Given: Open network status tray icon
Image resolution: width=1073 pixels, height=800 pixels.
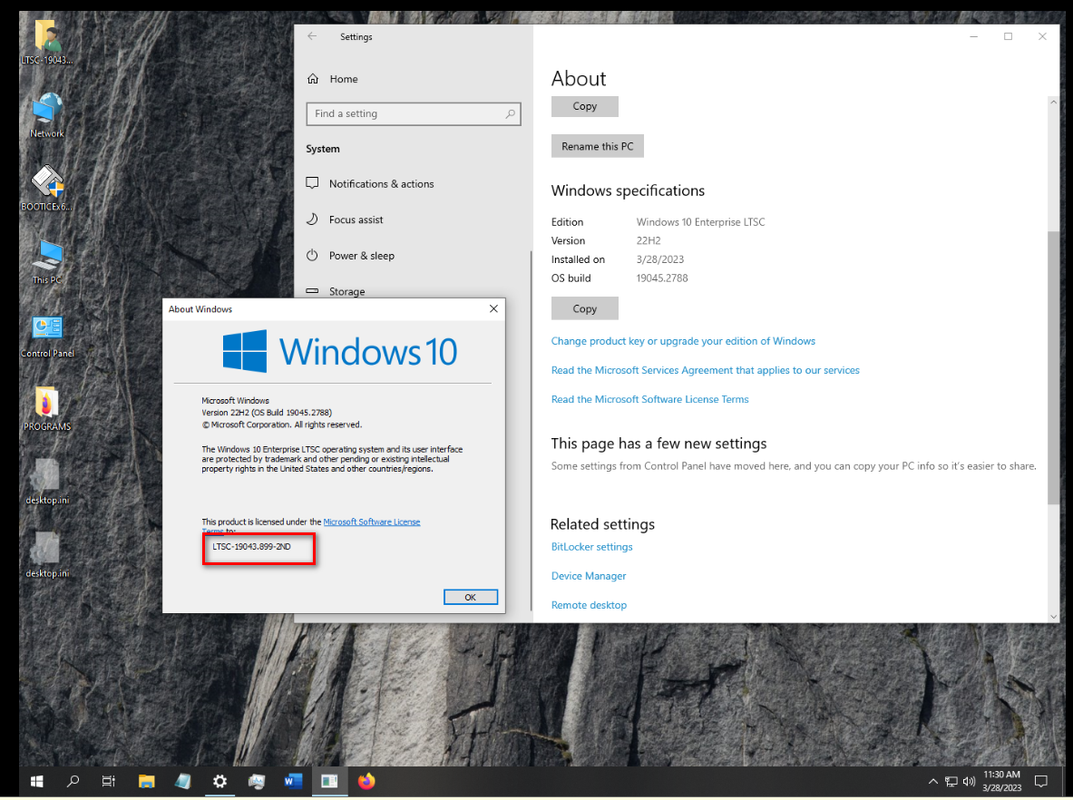Looking at the screenshot, I should click(x=951, y=781).
